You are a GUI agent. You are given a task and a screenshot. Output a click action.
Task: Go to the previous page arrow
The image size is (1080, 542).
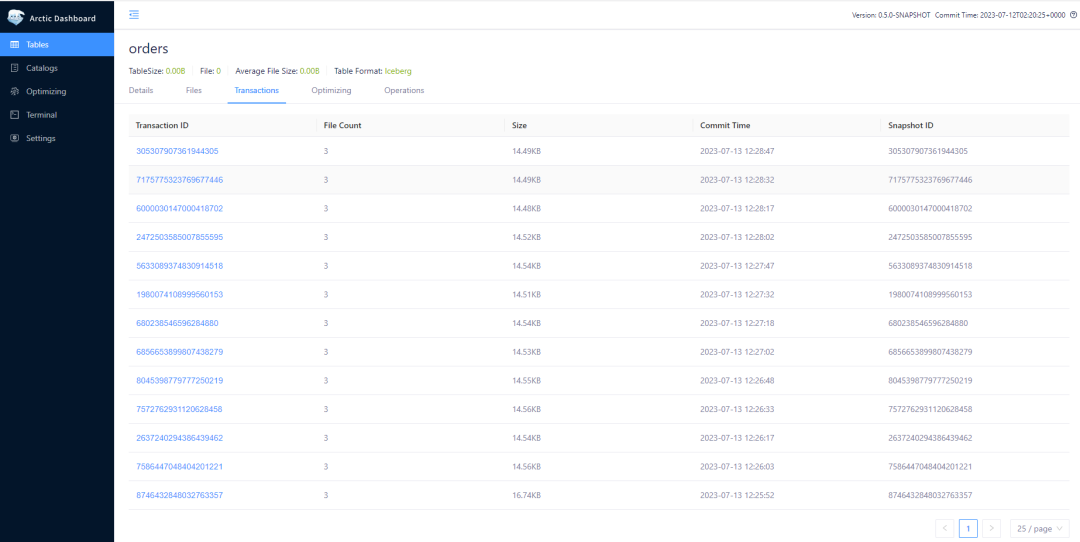tap(944, 528)
